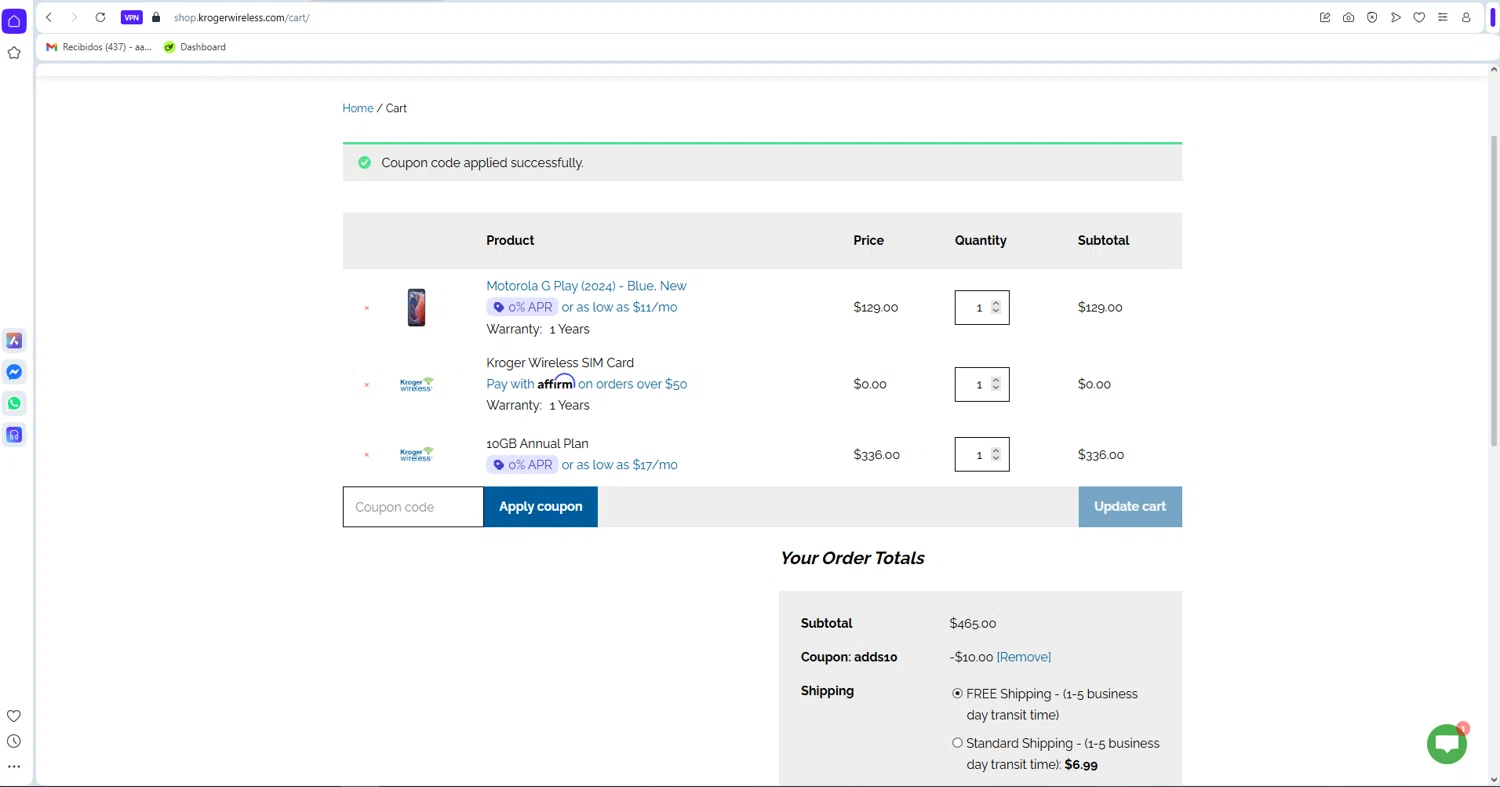The width and height of the screenshot is (1500, 787).
Task: Remove 10GB Annual Plan from cart
Action: (x=367, y=455)
